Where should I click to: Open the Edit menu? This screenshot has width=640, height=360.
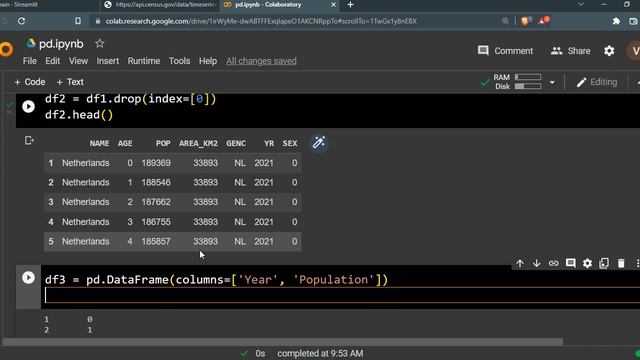pyautogui.click(x=53, y=61)
